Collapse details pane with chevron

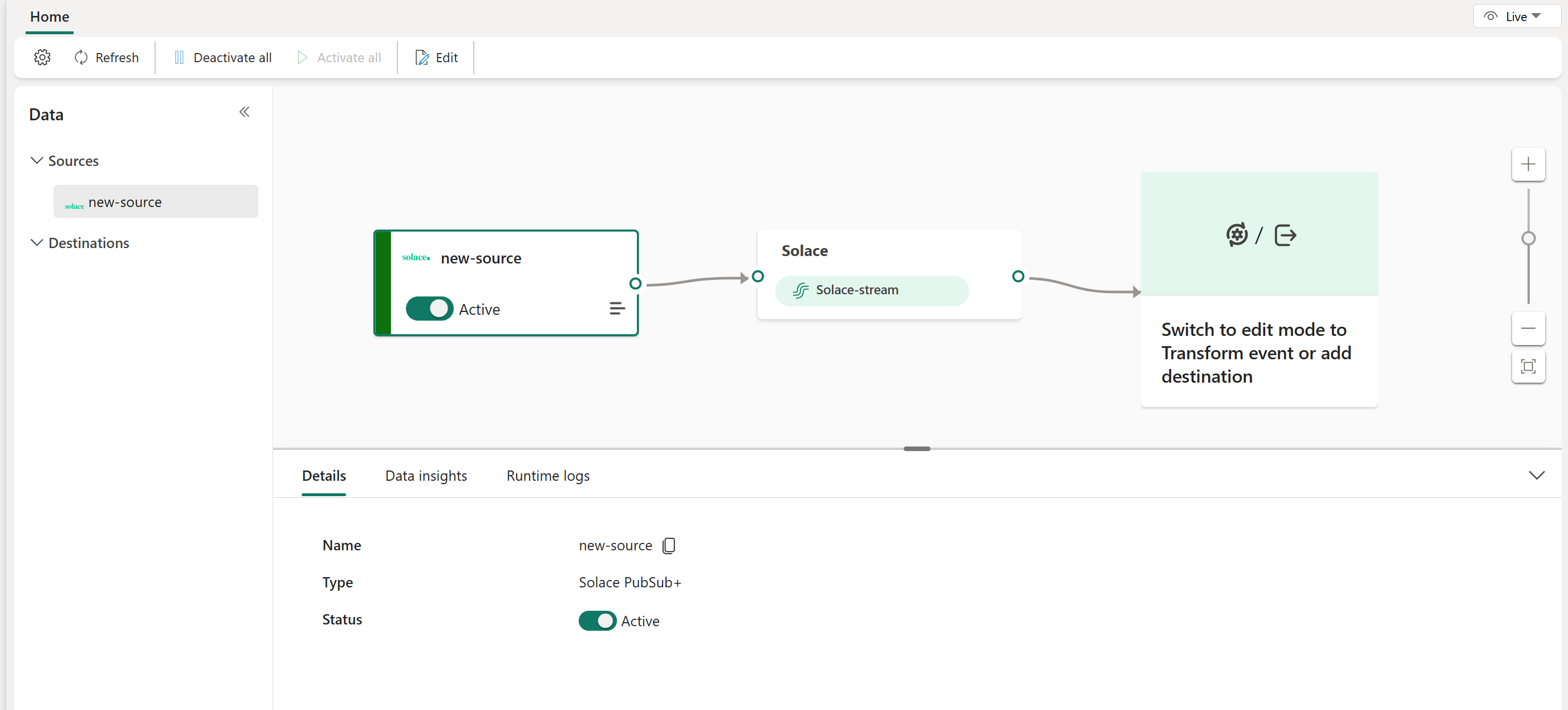coord(1536,476)
